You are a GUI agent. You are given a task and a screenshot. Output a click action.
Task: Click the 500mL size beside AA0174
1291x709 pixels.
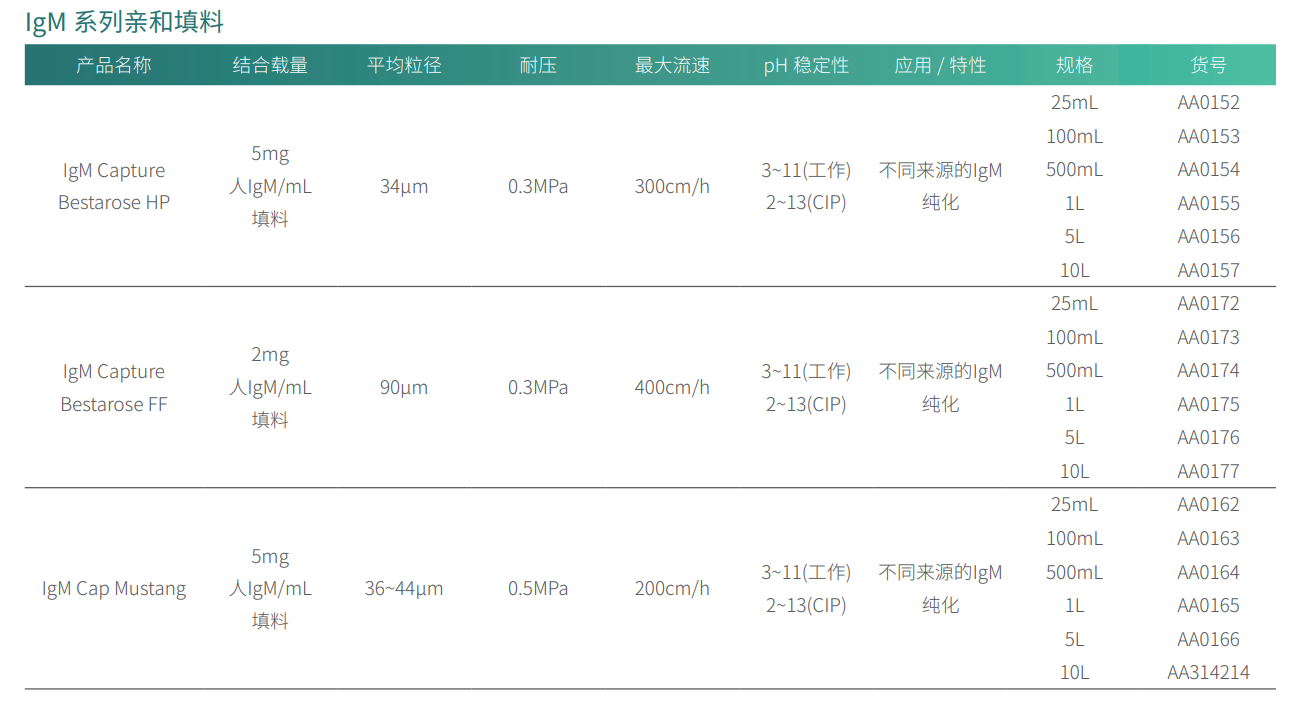click(1074, 370)
